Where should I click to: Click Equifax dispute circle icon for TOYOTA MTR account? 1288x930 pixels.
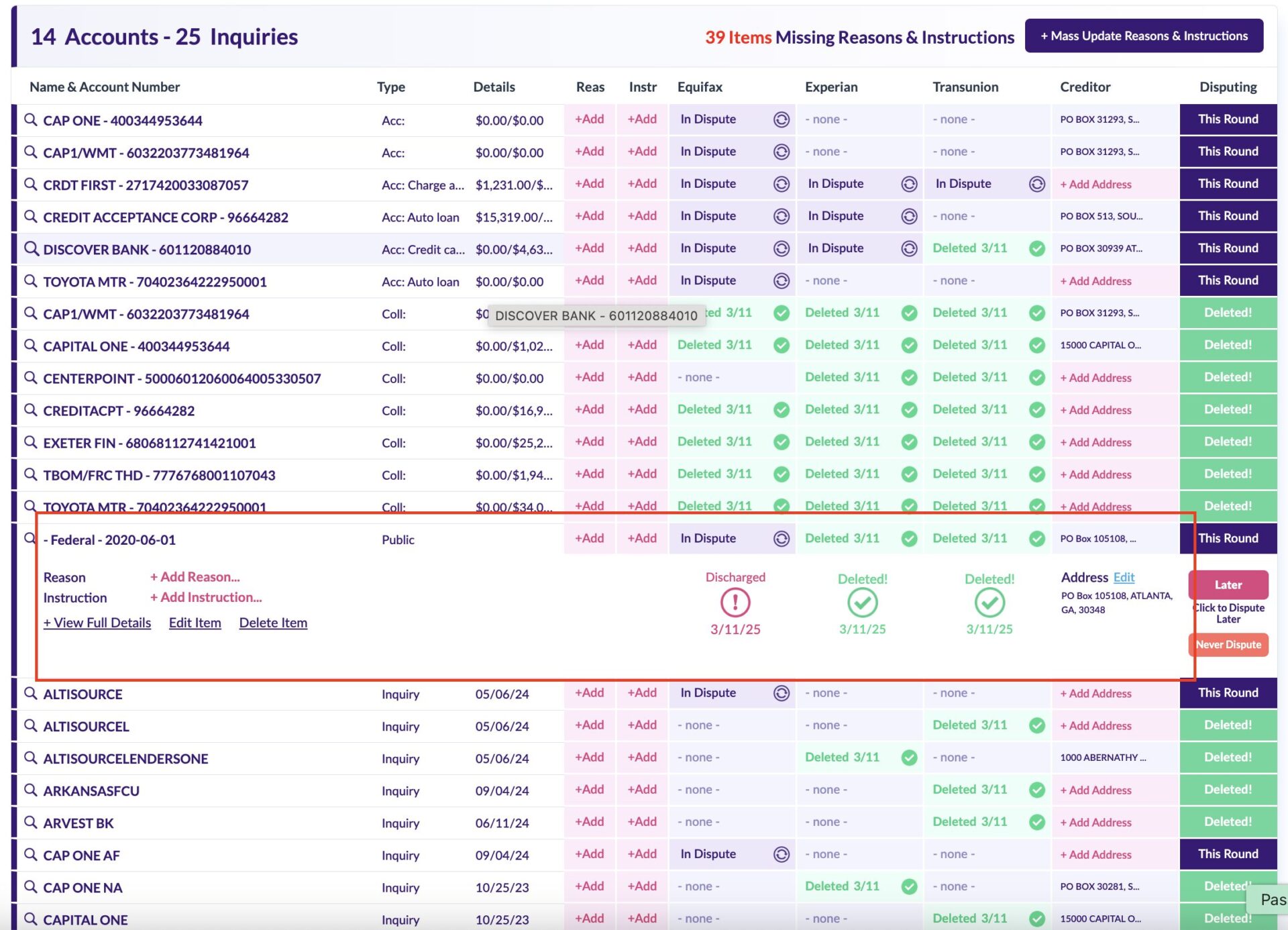[x=782, y=280]
